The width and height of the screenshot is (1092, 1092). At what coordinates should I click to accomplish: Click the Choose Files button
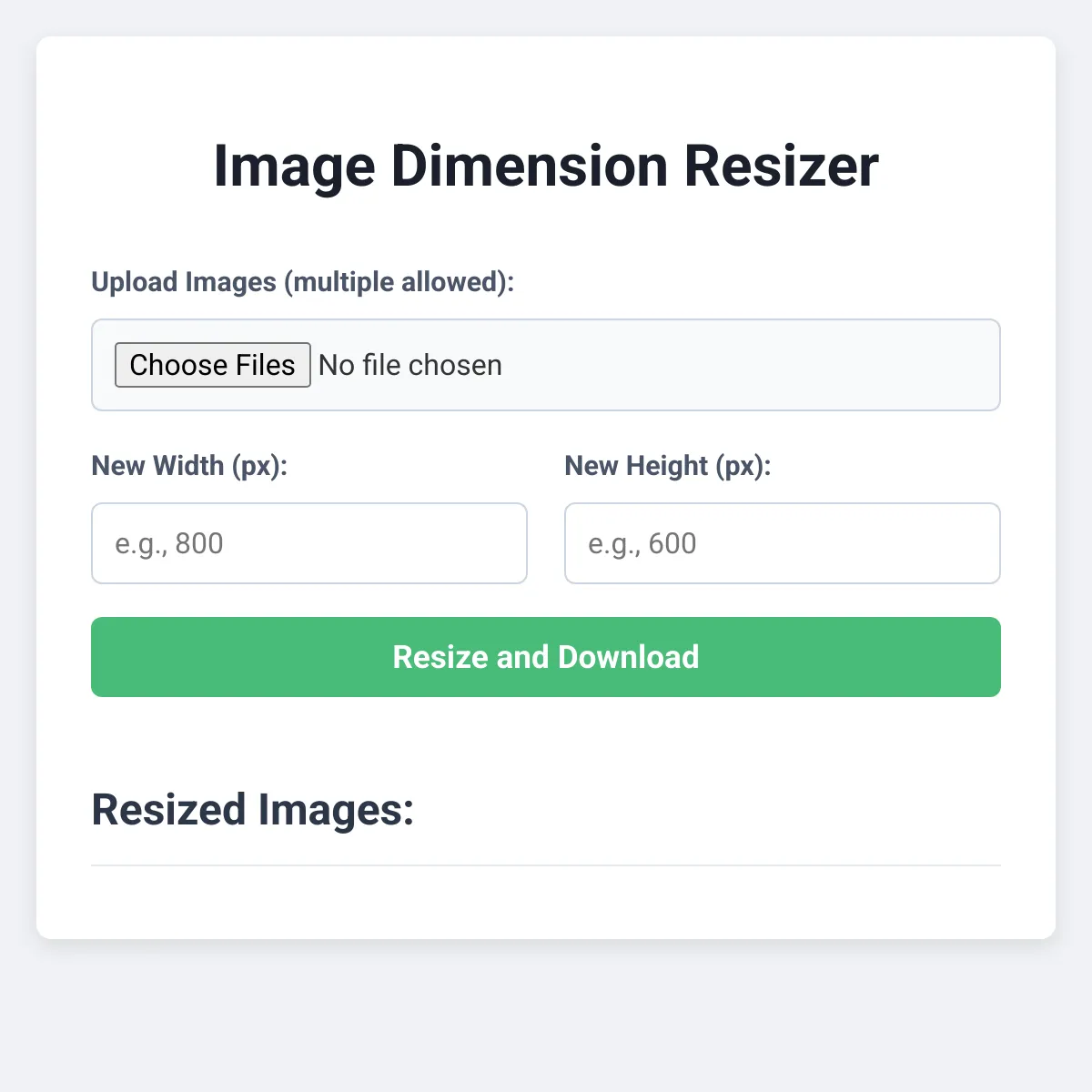212,365
